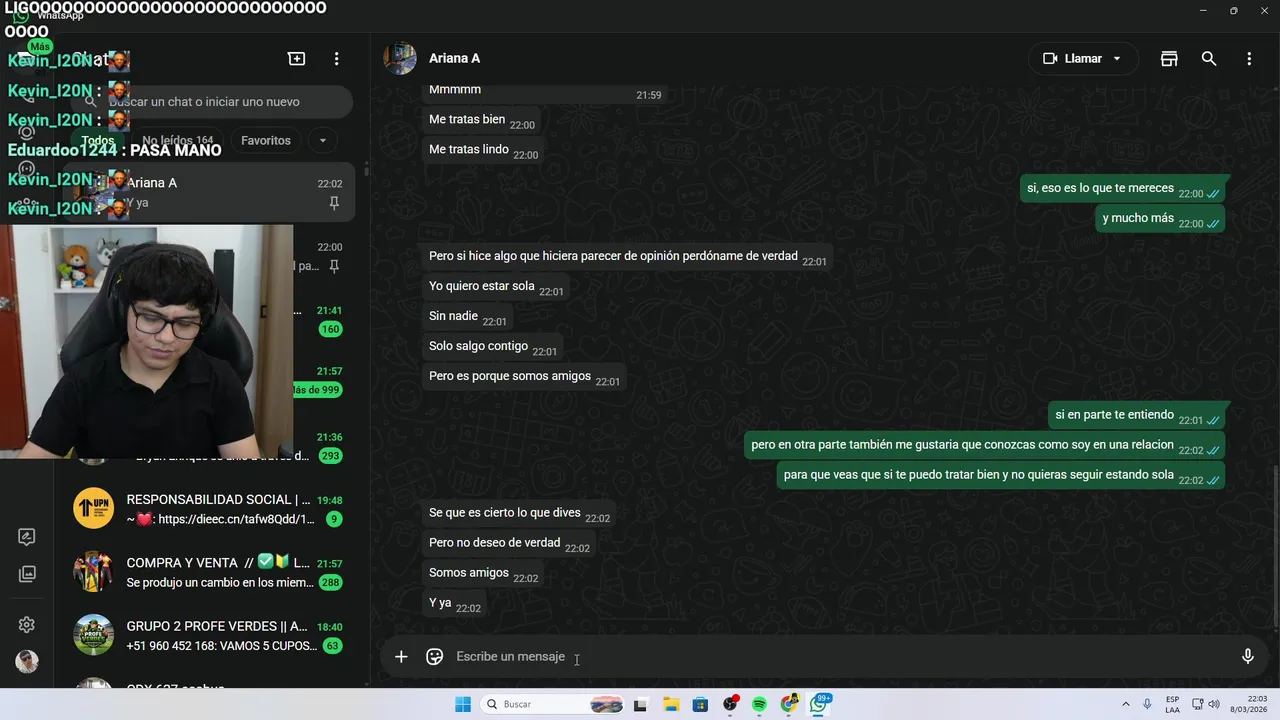Viewport: 1280px width, 720px height.
Task: Open WhatsApp settings gear icon
Action: coord(27,625)
